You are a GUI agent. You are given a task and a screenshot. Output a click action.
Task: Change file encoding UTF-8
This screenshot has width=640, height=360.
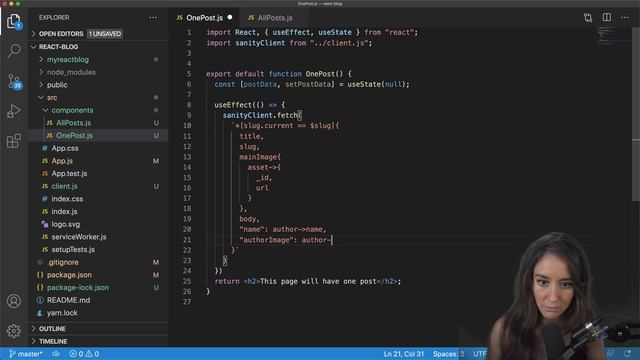tap(480, 354)
